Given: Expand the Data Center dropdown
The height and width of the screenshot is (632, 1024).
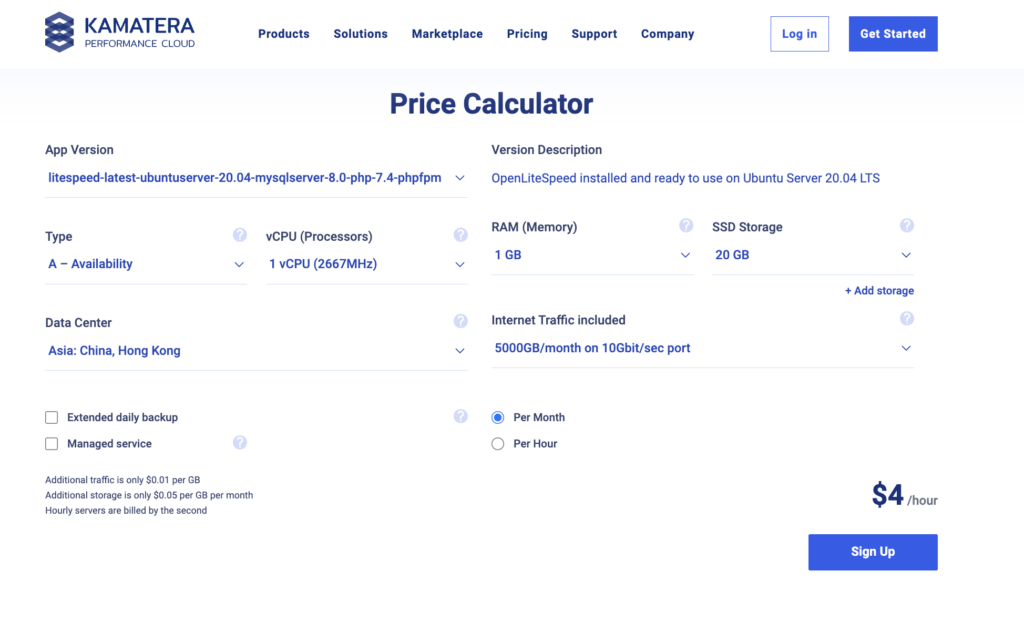Looking at the screenshot, I should point(255,351).
